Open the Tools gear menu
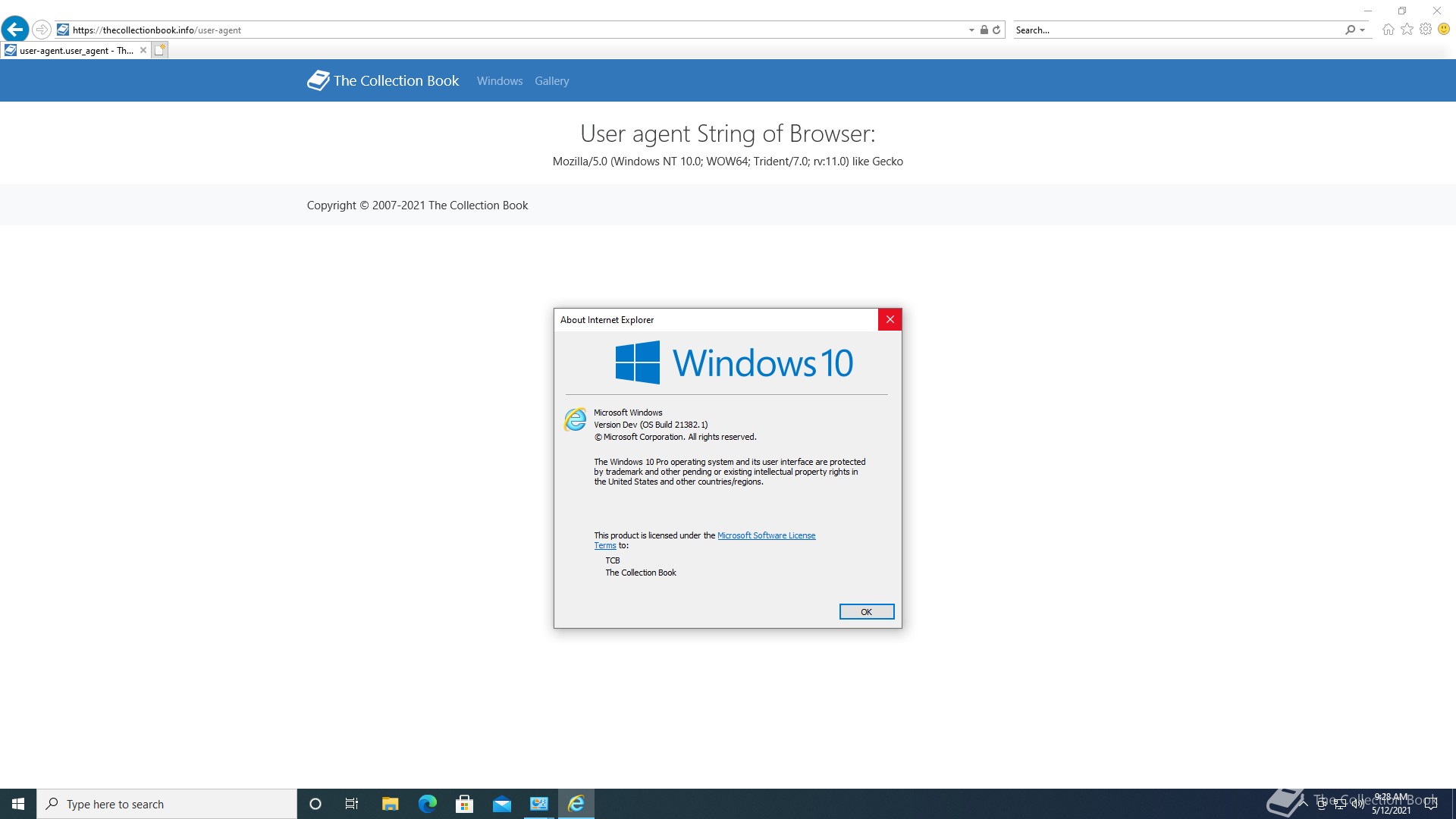 click(x=1426, y=30)
